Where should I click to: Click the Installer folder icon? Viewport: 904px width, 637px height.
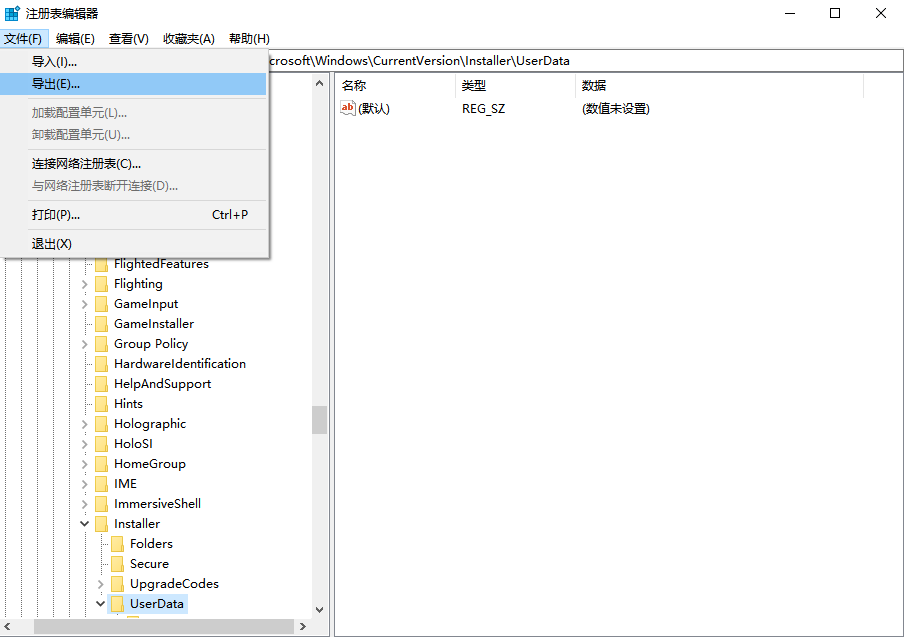101,524
